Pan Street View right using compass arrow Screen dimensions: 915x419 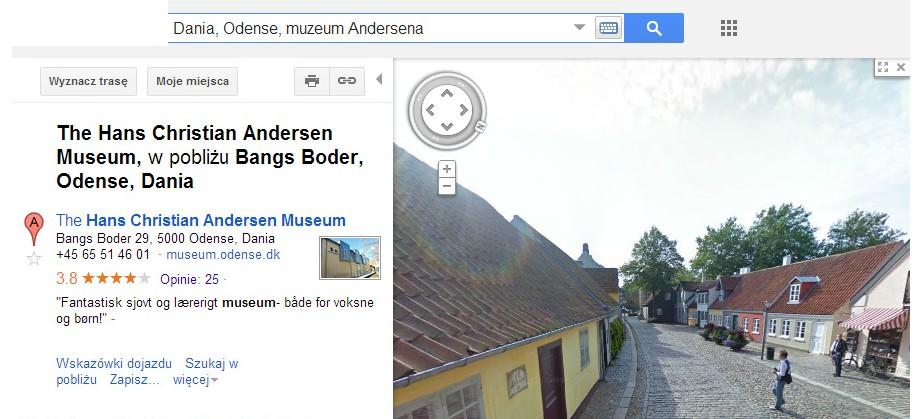(464, 110)
